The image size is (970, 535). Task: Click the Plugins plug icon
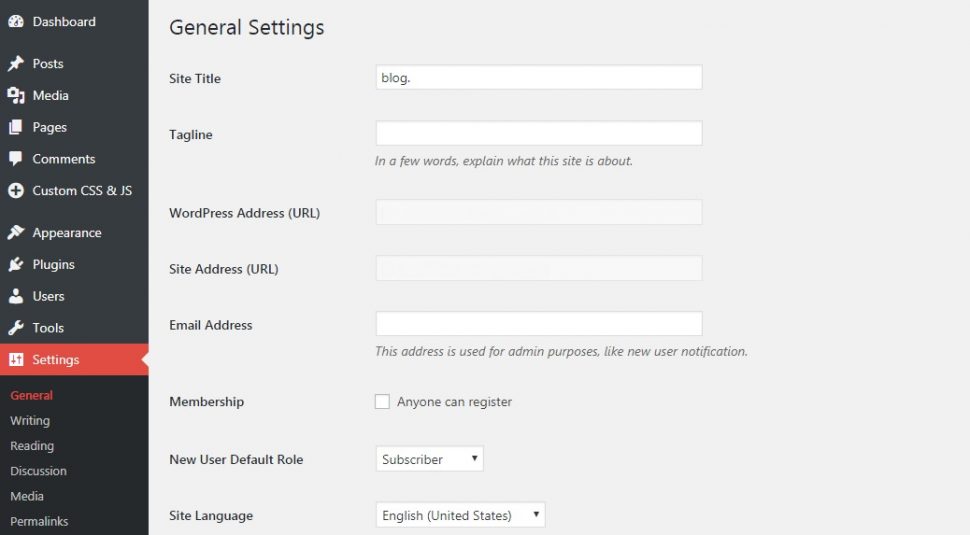(x=15, y=264)
